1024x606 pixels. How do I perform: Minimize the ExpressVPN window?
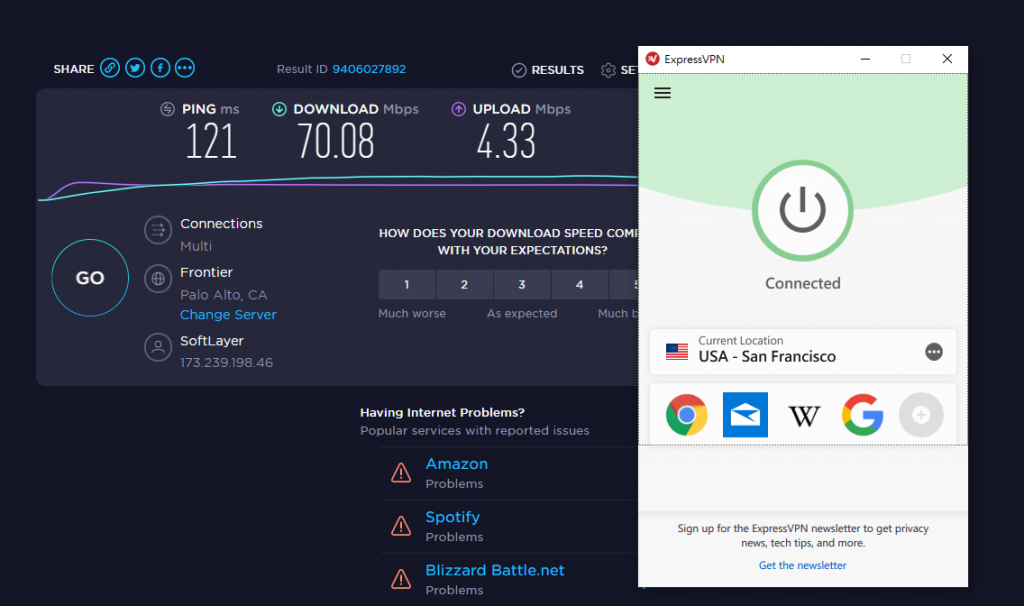pyautogui.click(x=865, y=59)
